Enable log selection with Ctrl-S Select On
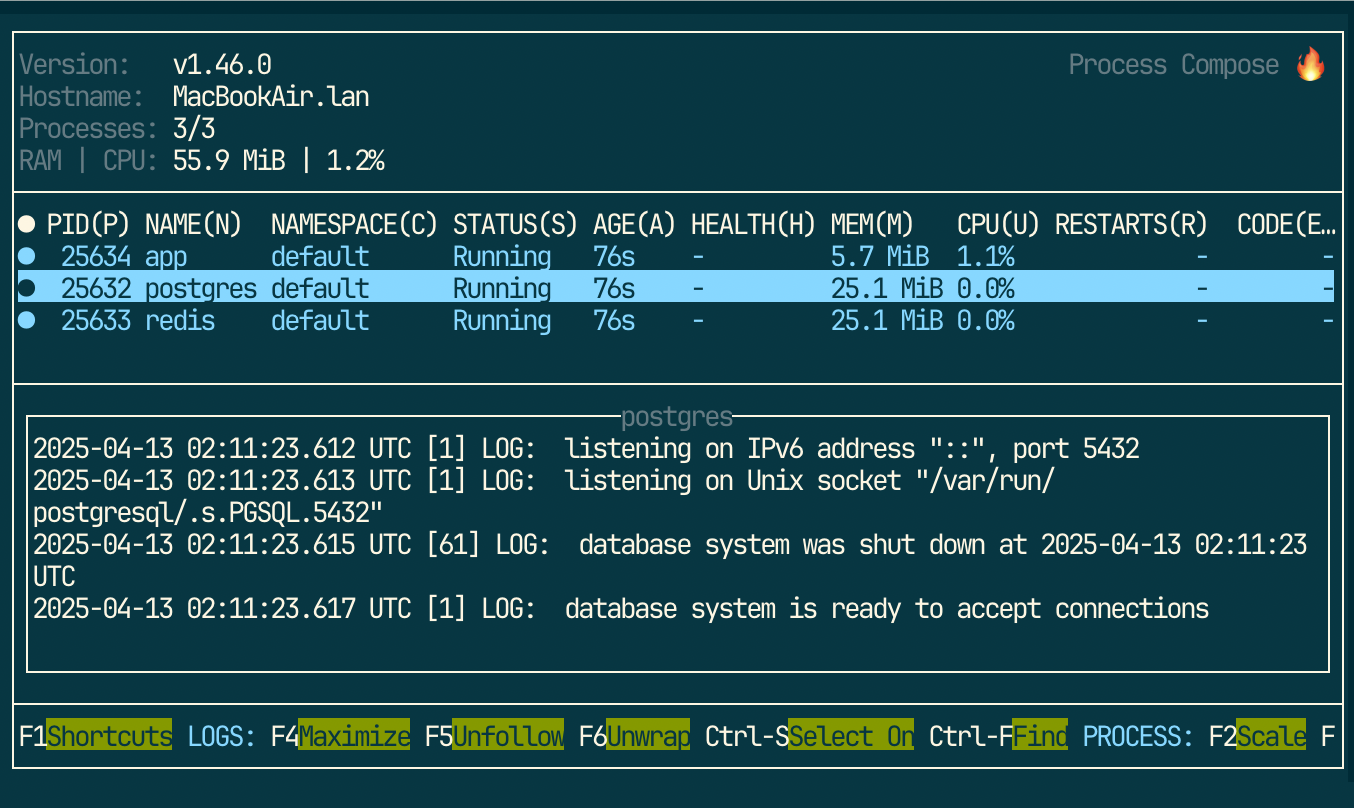 click(x=851, y=736)
